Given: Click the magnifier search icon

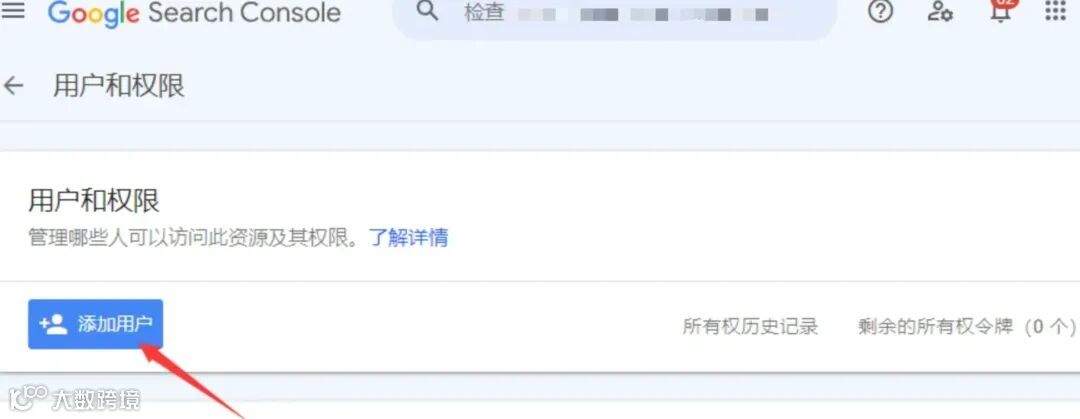Looking at the screenshot, I should click(x=428, y=11).
